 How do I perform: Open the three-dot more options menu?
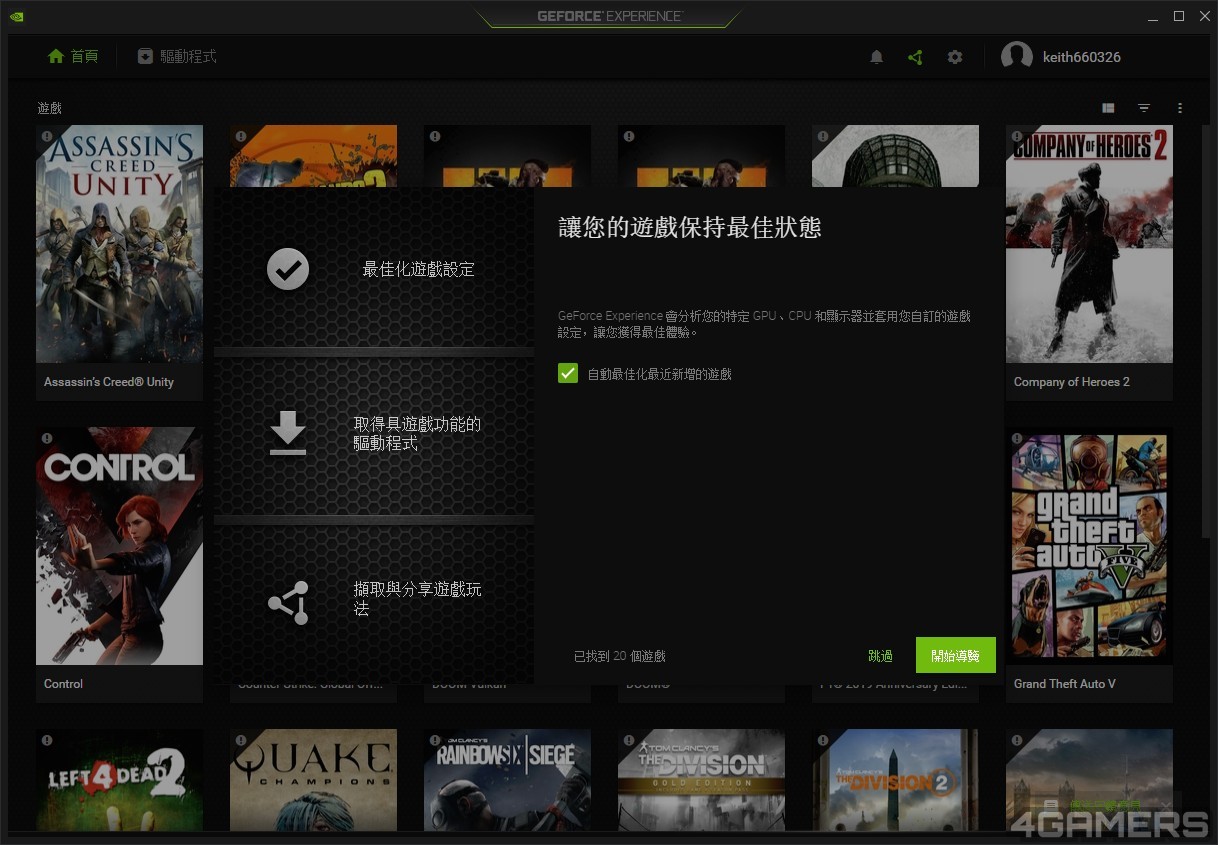[x=1180, y=108]
